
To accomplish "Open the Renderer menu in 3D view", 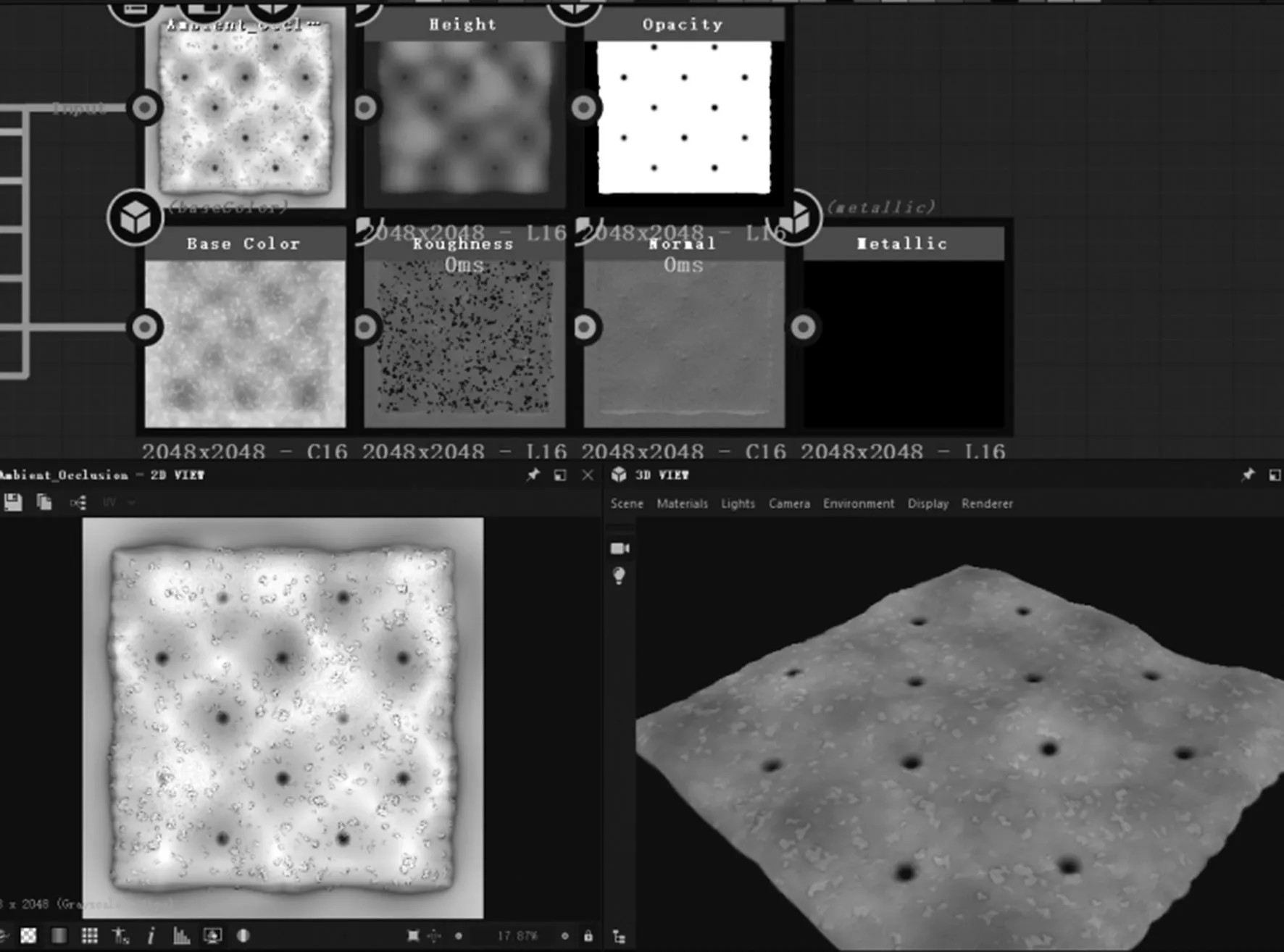I will 987,504.
